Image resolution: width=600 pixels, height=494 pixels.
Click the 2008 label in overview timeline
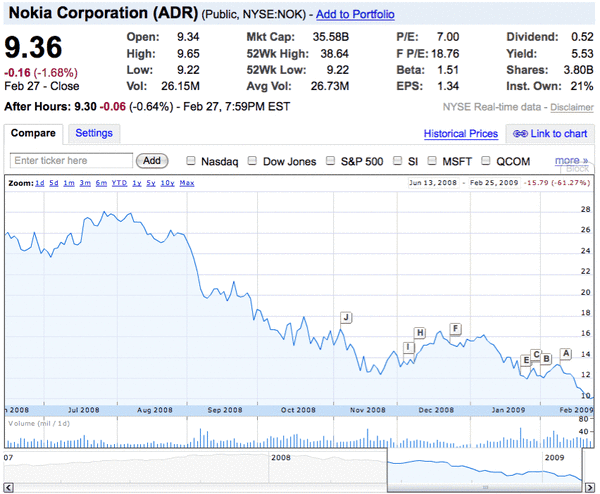pyautogui.click(x=280, y=458)
